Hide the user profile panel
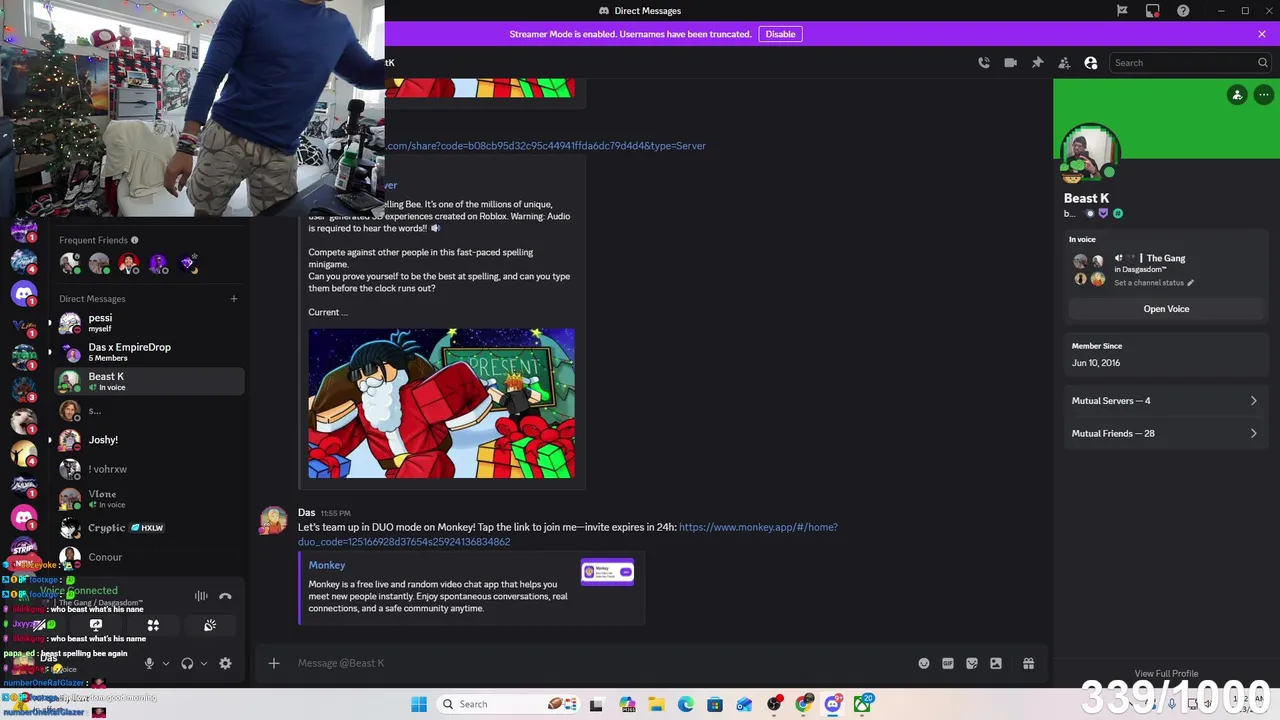Screen dimensions: 1280x720 pos(1091,62)
